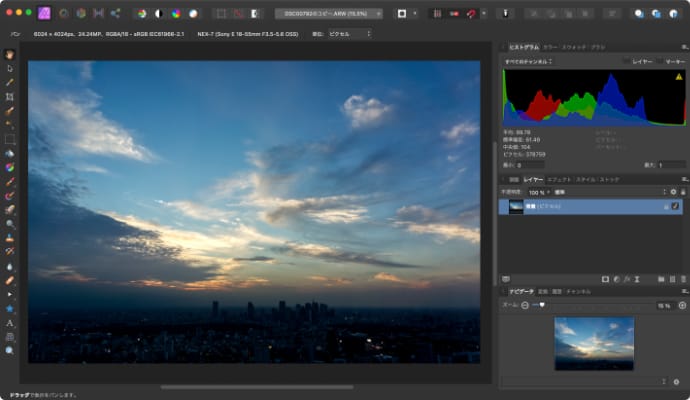Click the Auto White Balance icon
This screenshot has height=400, width=690.
(193, 14)
